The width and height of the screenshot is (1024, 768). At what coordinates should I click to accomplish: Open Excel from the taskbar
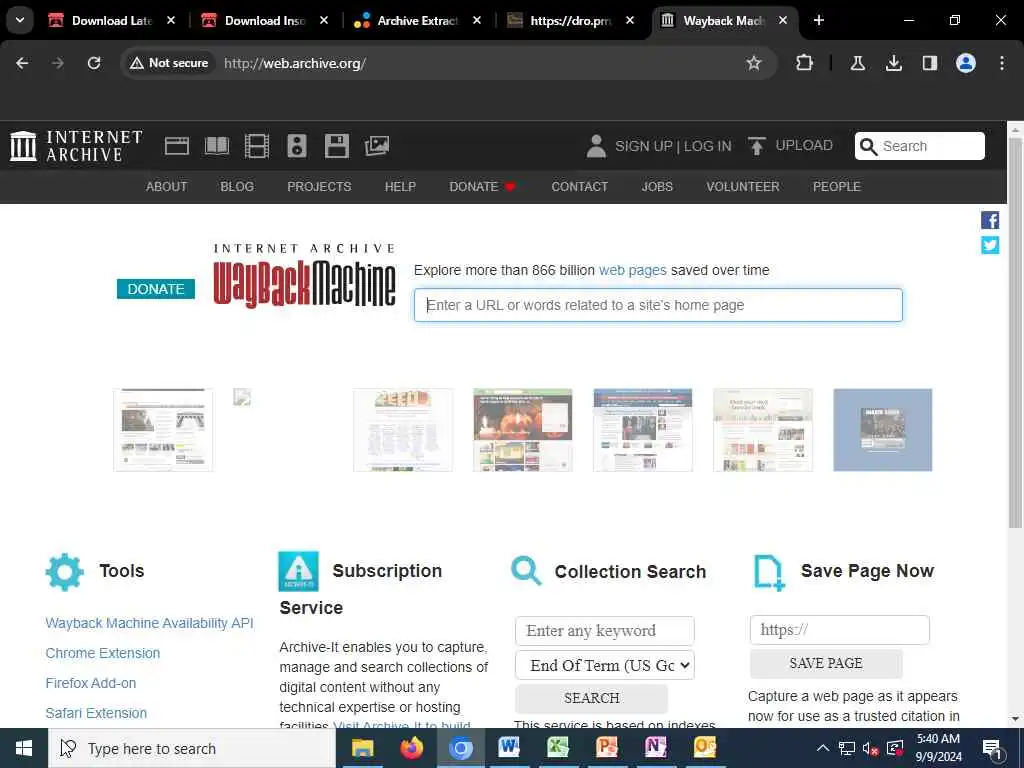[x=558, y=748]
